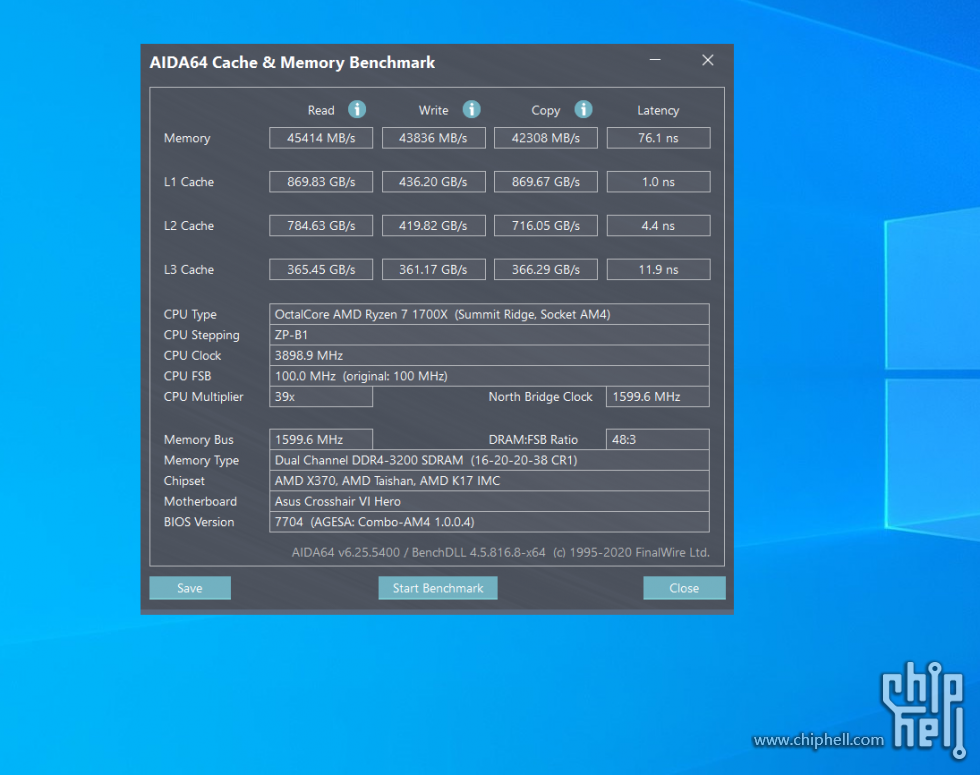This screenshot has width=980, height=775.
Task: Click the L2 Cache row label
Action: click(189, 226)
